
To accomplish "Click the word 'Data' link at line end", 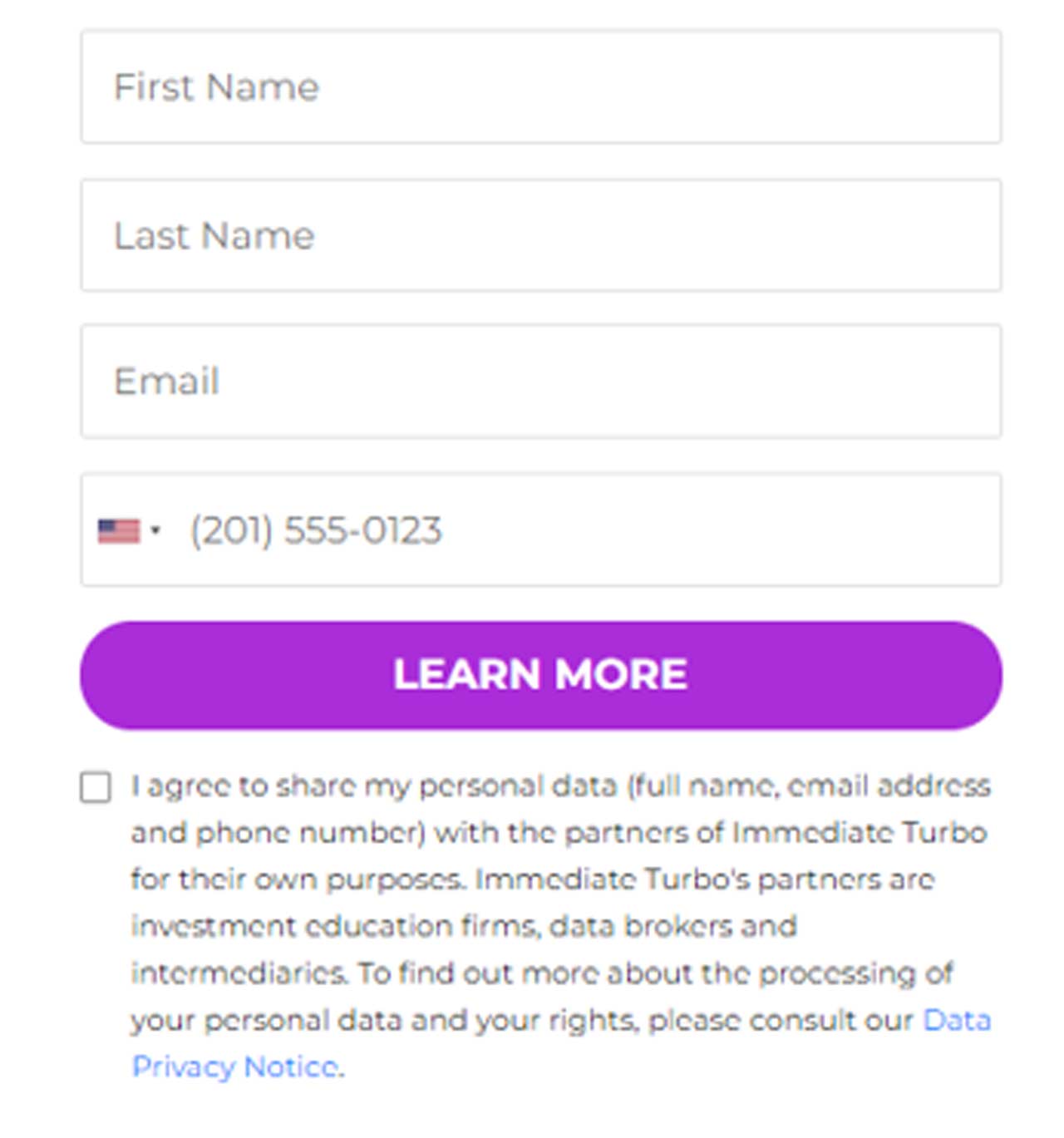I will [x=957, y=1020].
